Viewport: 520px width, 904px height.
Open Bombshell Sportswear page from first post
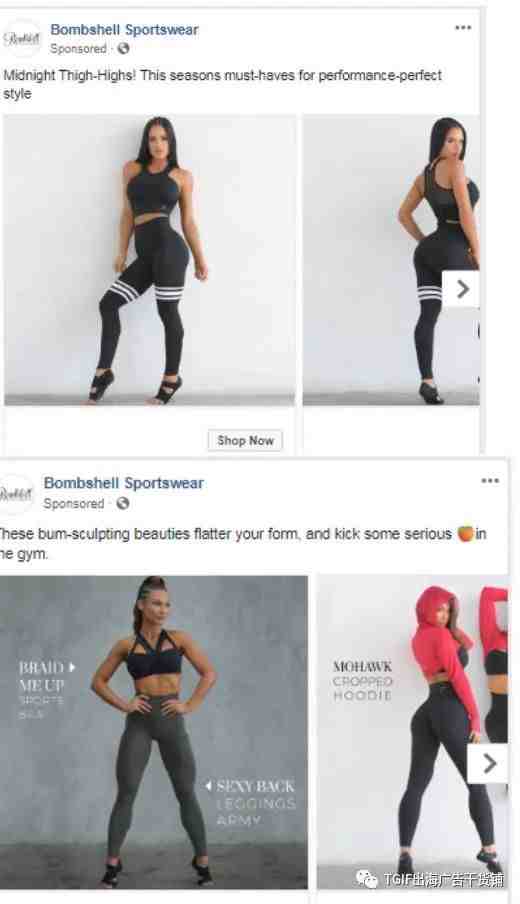(x=125, y=29)
